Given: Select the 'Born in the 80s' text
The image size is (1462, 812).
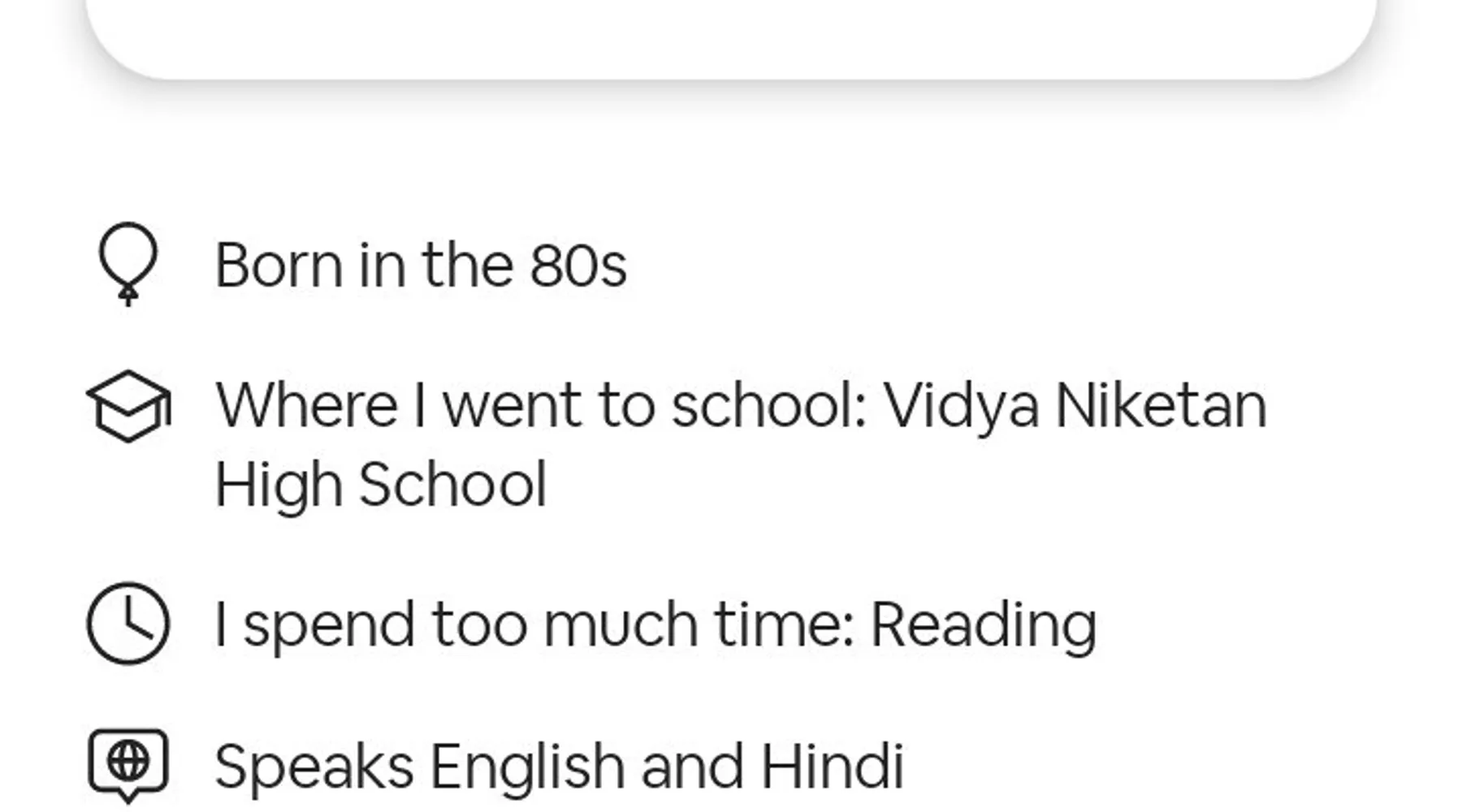Looking at the screenshot, I should click(x=421, y=266).
